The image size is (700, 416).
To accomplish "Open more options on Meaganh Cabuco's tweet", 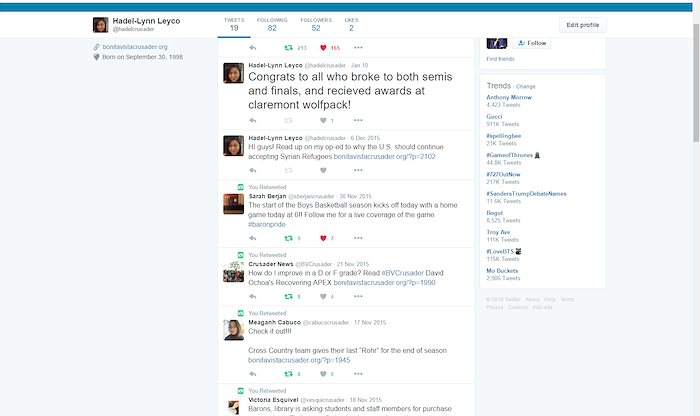I will (x=358, y=374).
